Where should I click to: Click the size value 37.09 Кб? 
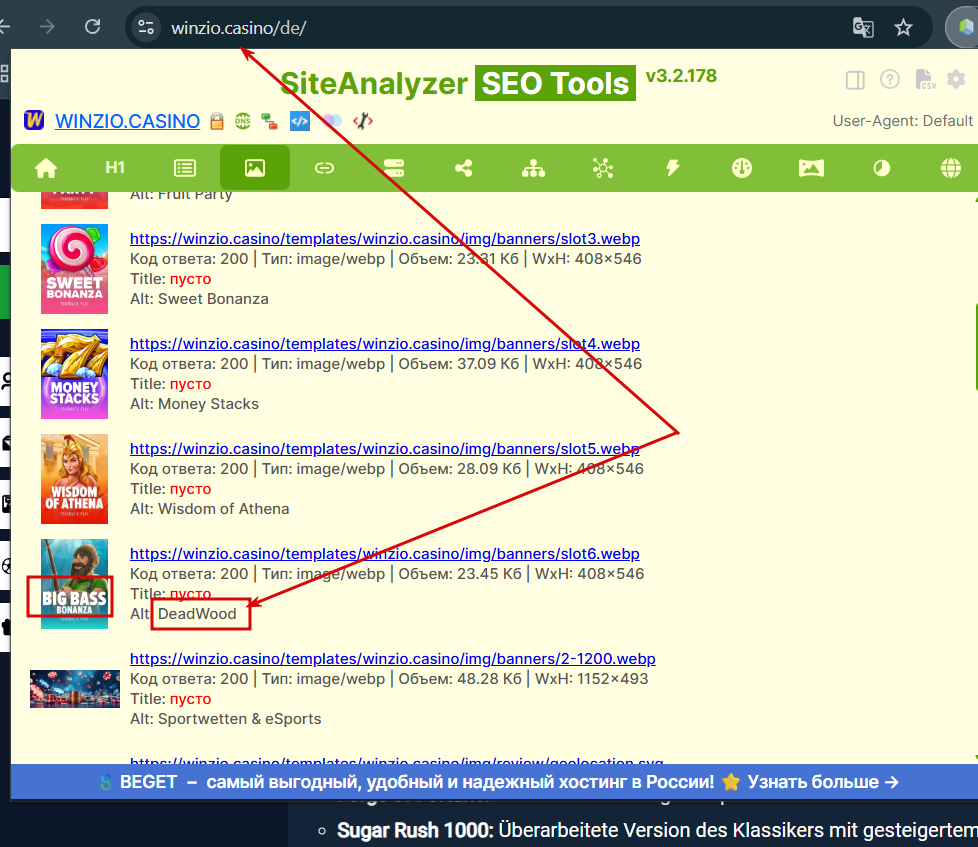488,364
